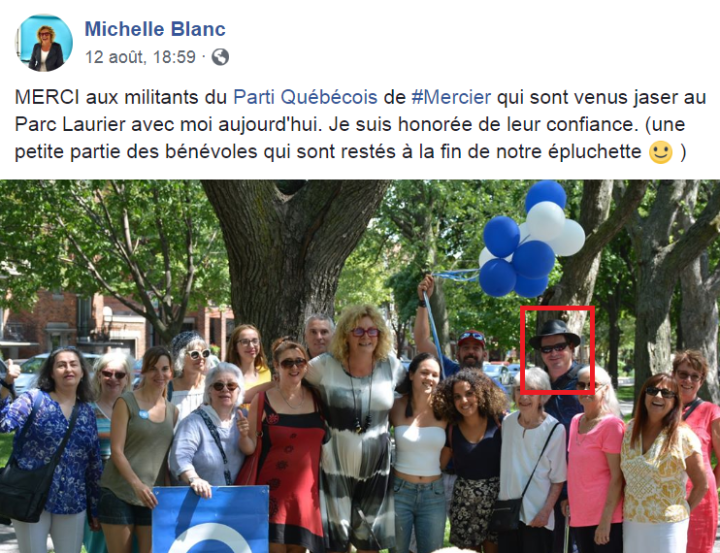Open Michelle Blanc's round profile picture
The height and width of the screenshot is (553, 720).
[45, 43]
